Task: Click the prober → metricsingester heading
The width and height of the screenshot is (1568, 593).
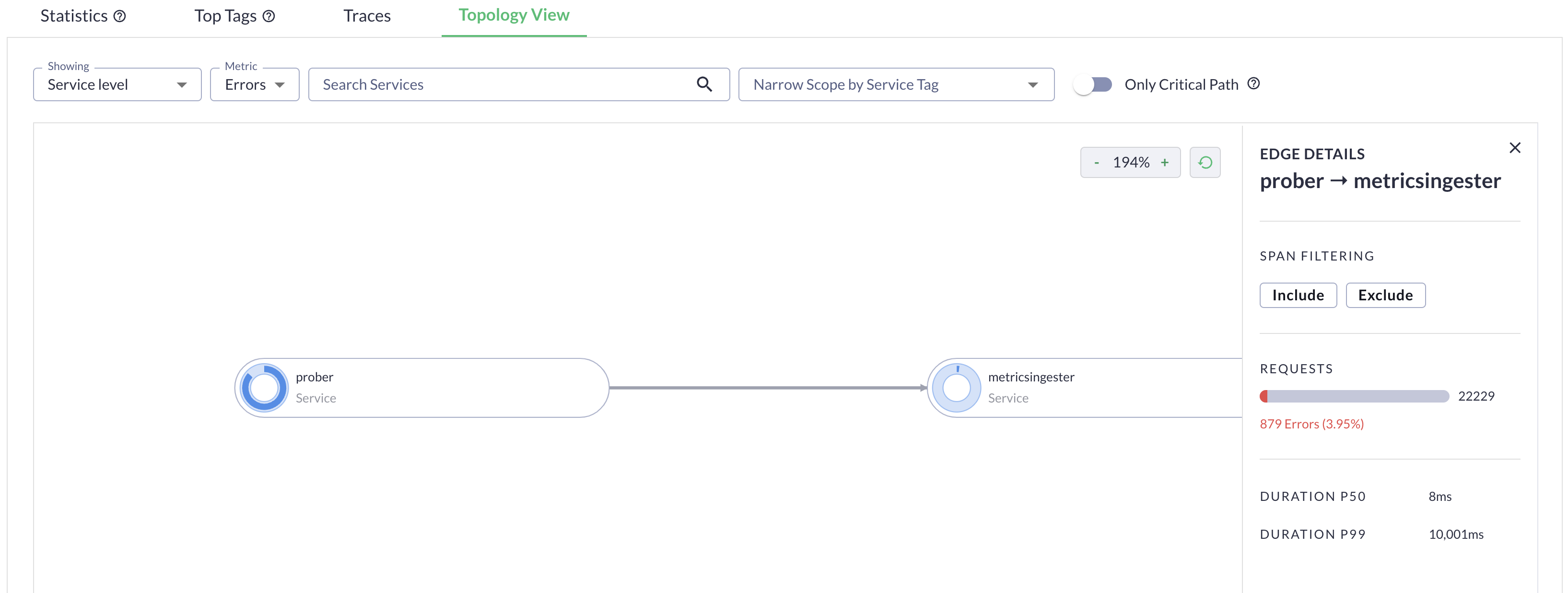Action: click(1380, 181)
